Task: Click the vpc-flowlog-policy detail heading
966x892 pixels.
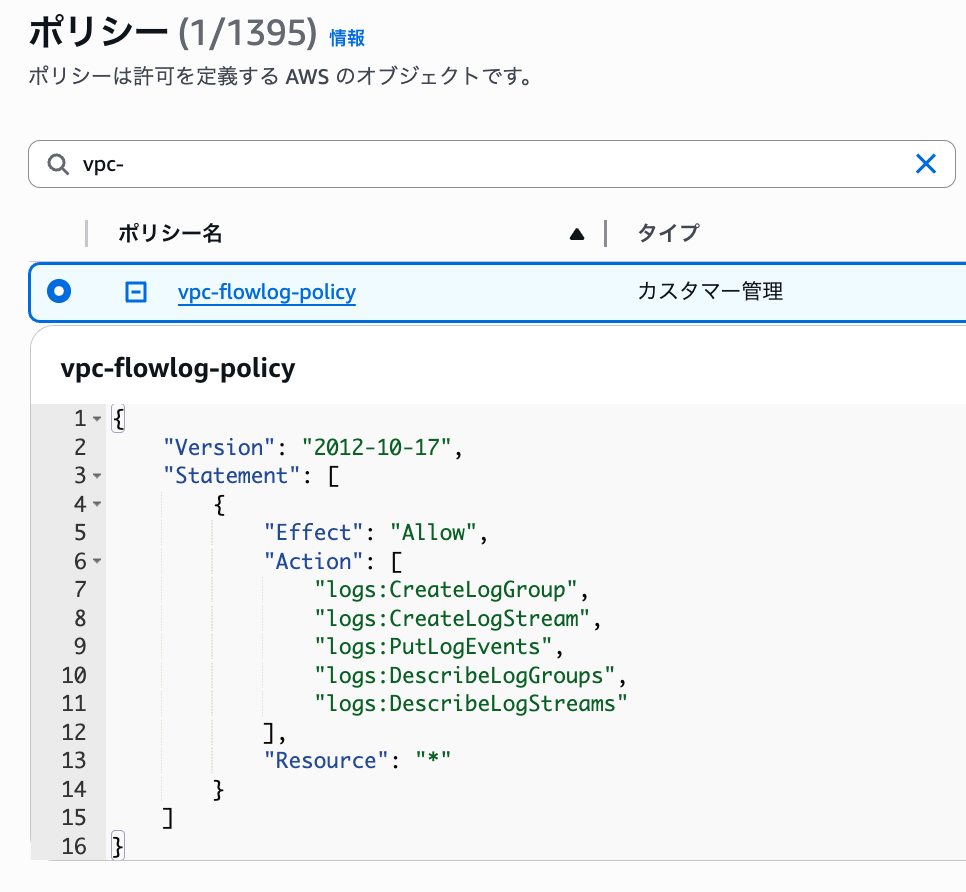Action: pyautogui.click(x=178, y=369)
